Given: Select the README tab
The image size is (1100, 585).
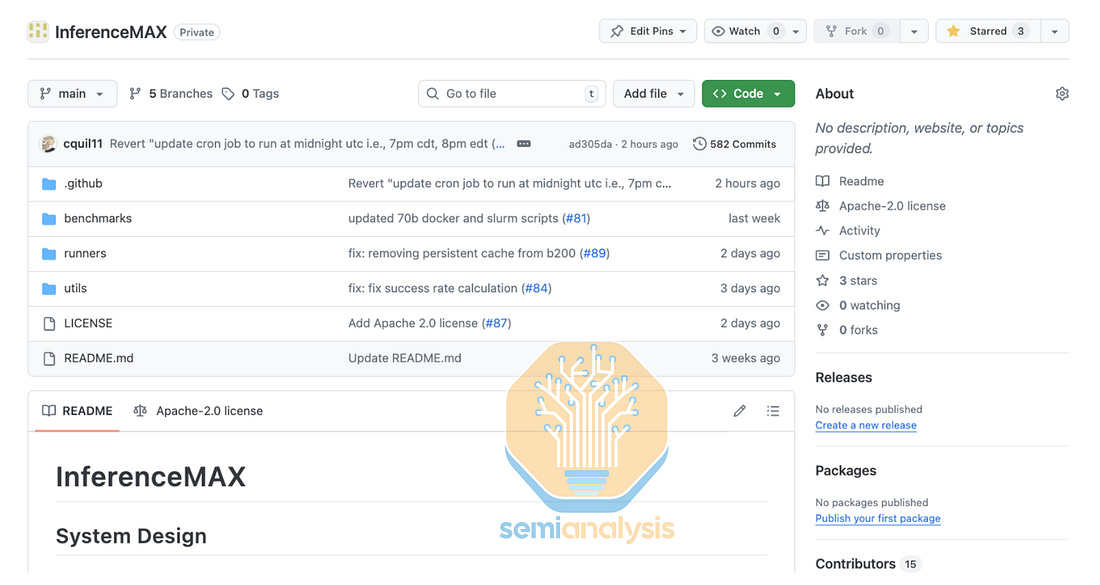Looking at the screenshot, I should click(x=77, y=411).
